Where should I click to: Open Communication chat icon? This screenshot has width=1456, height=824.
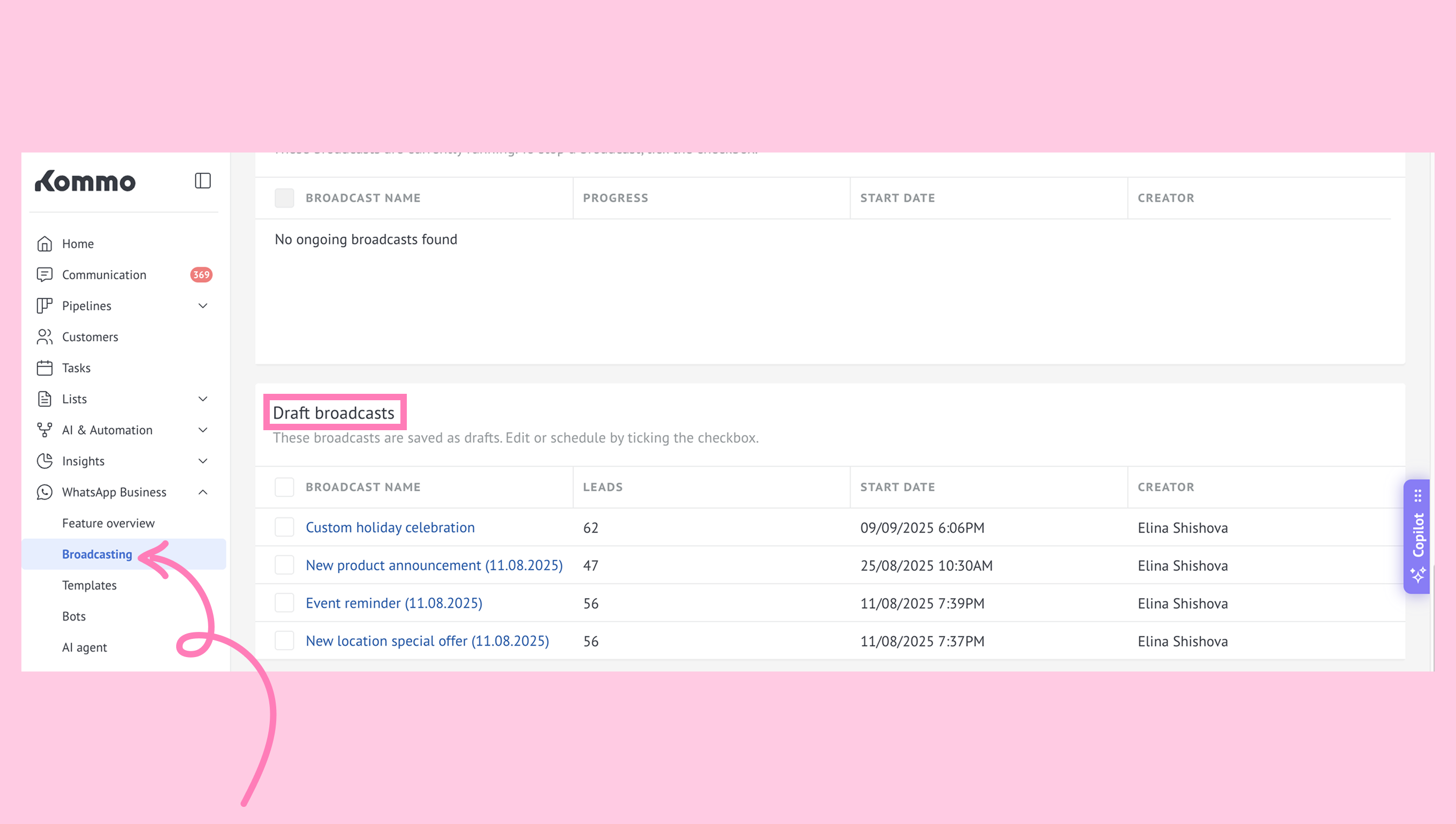[x=45, y=275]
